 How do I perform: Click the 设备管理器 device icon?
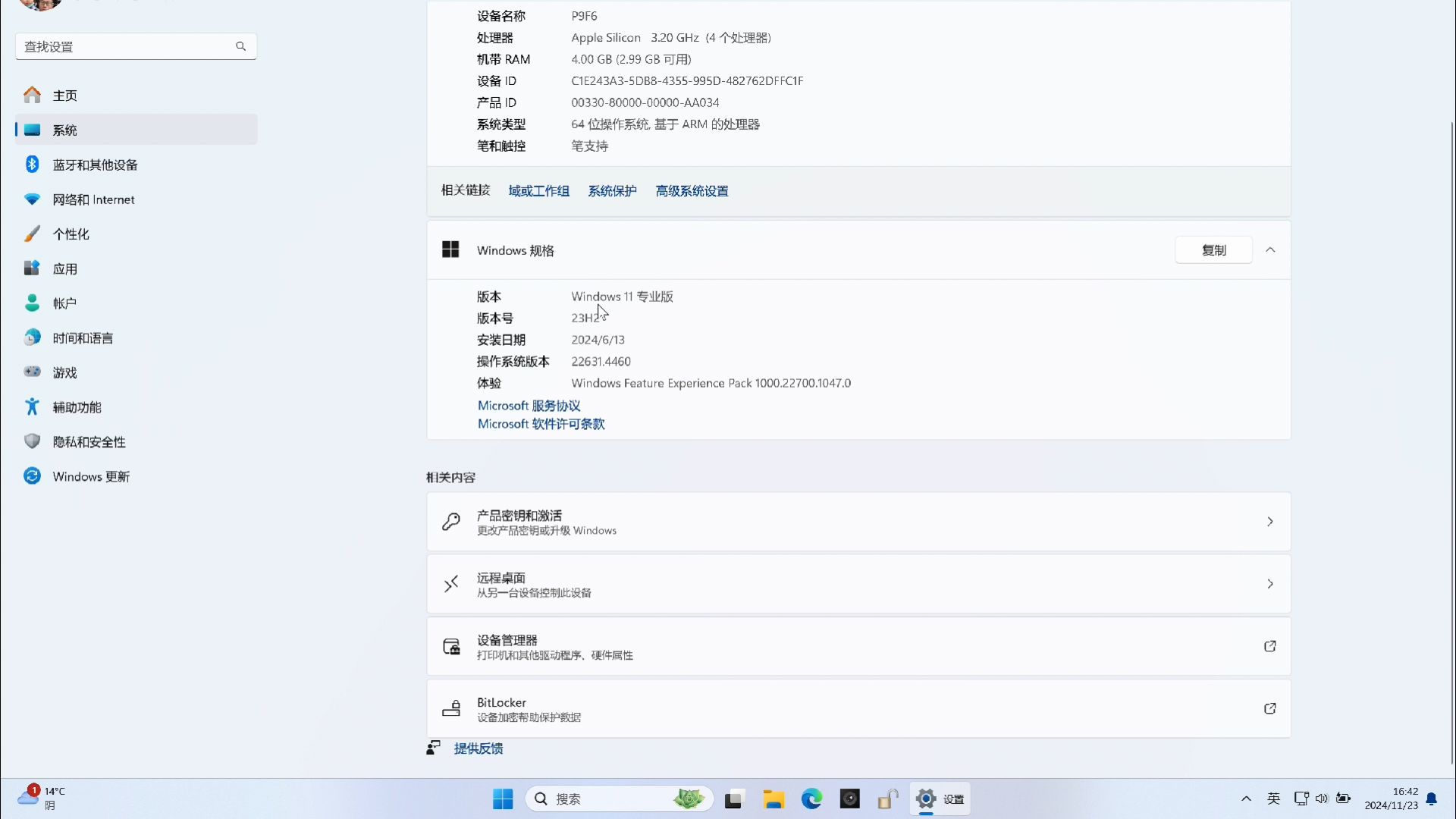click(x=451, y=646)
